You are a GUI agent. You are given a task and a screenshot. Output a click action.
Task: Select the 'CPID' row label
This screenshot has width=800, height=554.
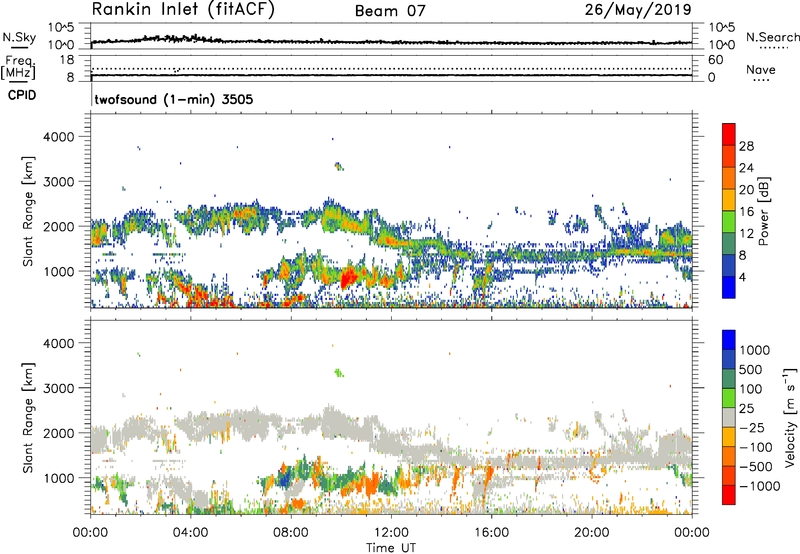22,95
